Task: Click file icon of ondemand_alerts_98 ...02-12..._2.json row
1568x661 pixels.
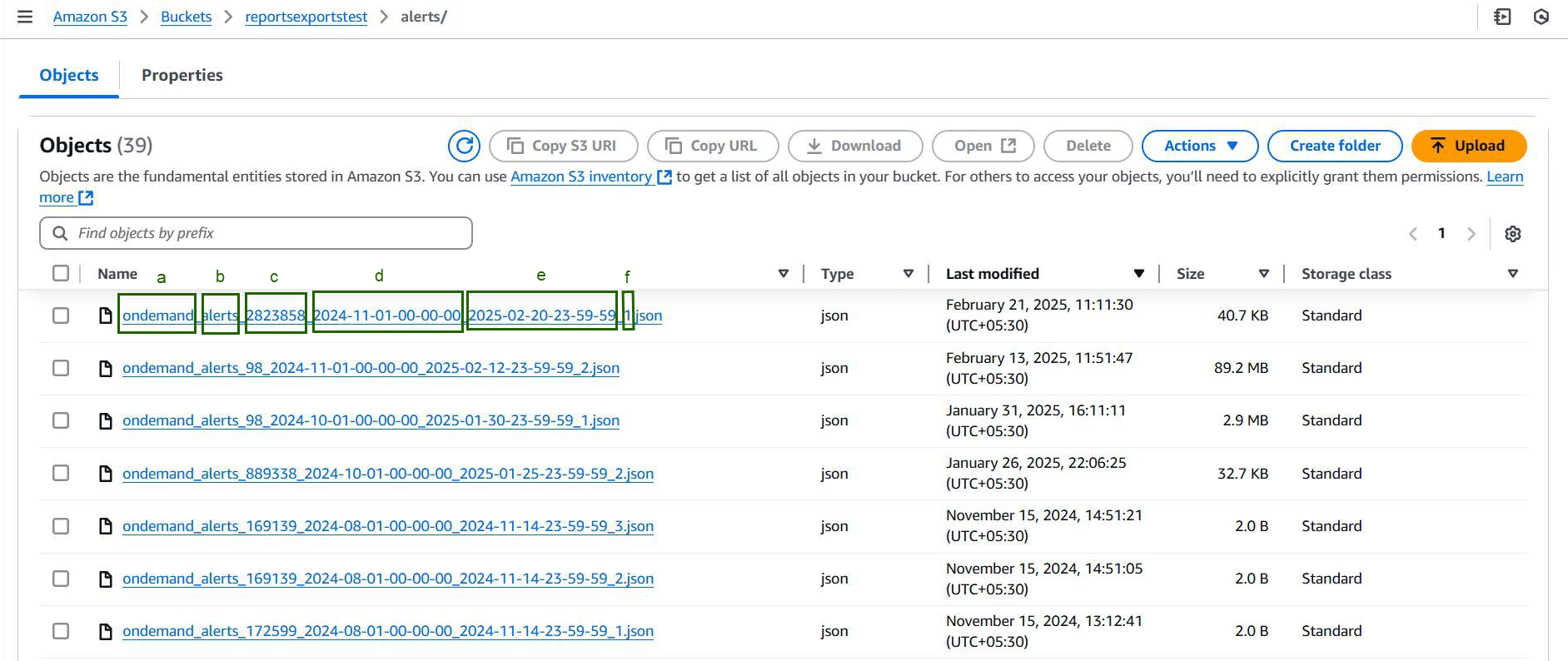Action: (x=106, y=368)
